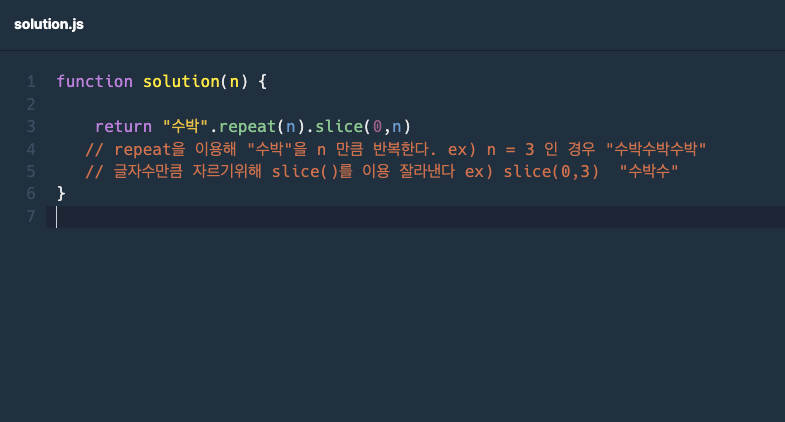Viewport: 785px width, 422px height.
Task: Place cursor on the "function" keyword
Action: point(95,81)
